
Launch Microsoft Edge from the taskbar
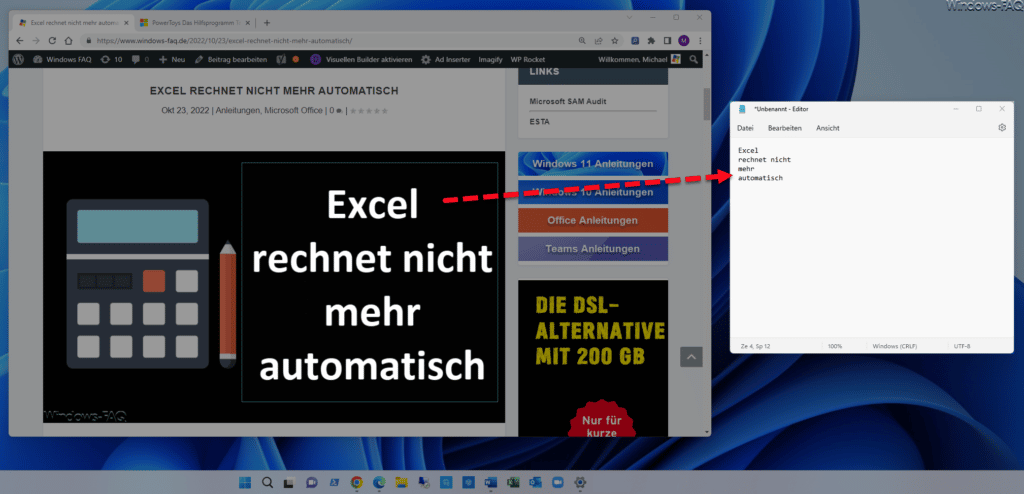[379, 483]
